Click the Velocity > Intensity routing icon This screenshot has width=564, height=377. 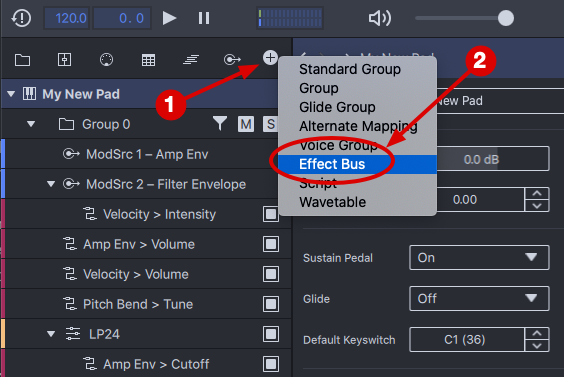(x=90, y=214)
